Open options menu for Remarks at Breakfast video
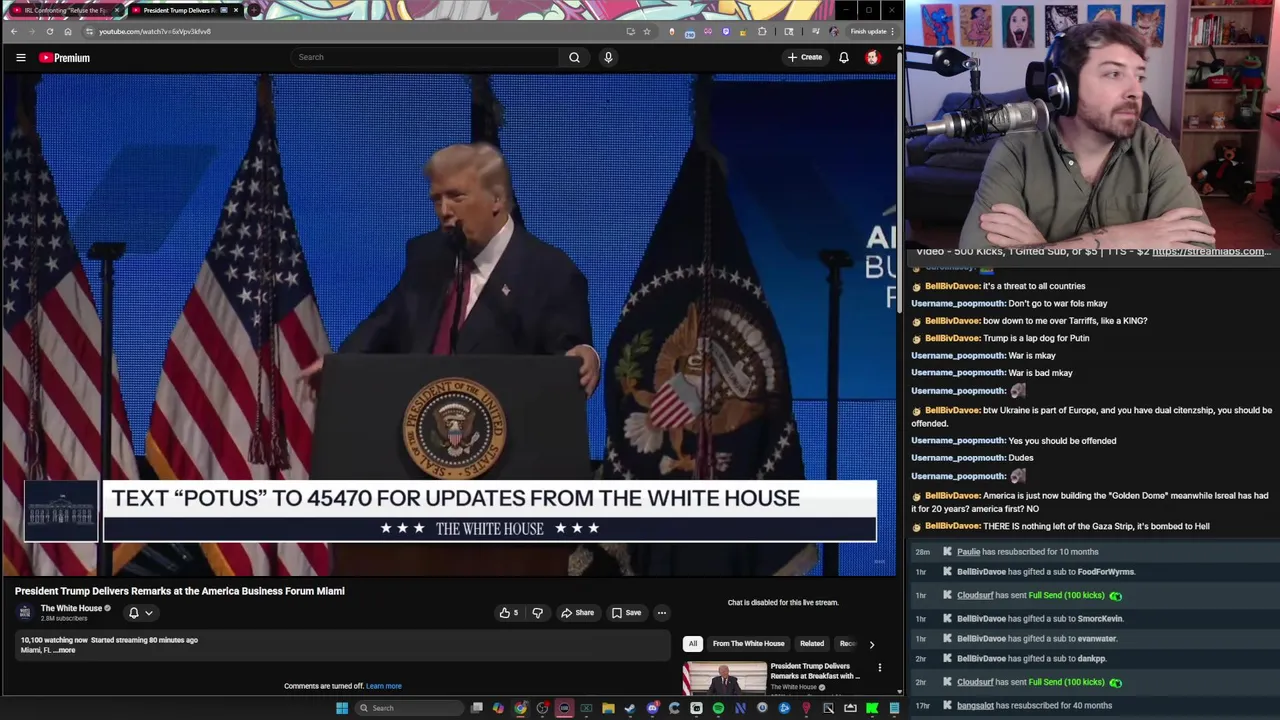 (880, 668)
